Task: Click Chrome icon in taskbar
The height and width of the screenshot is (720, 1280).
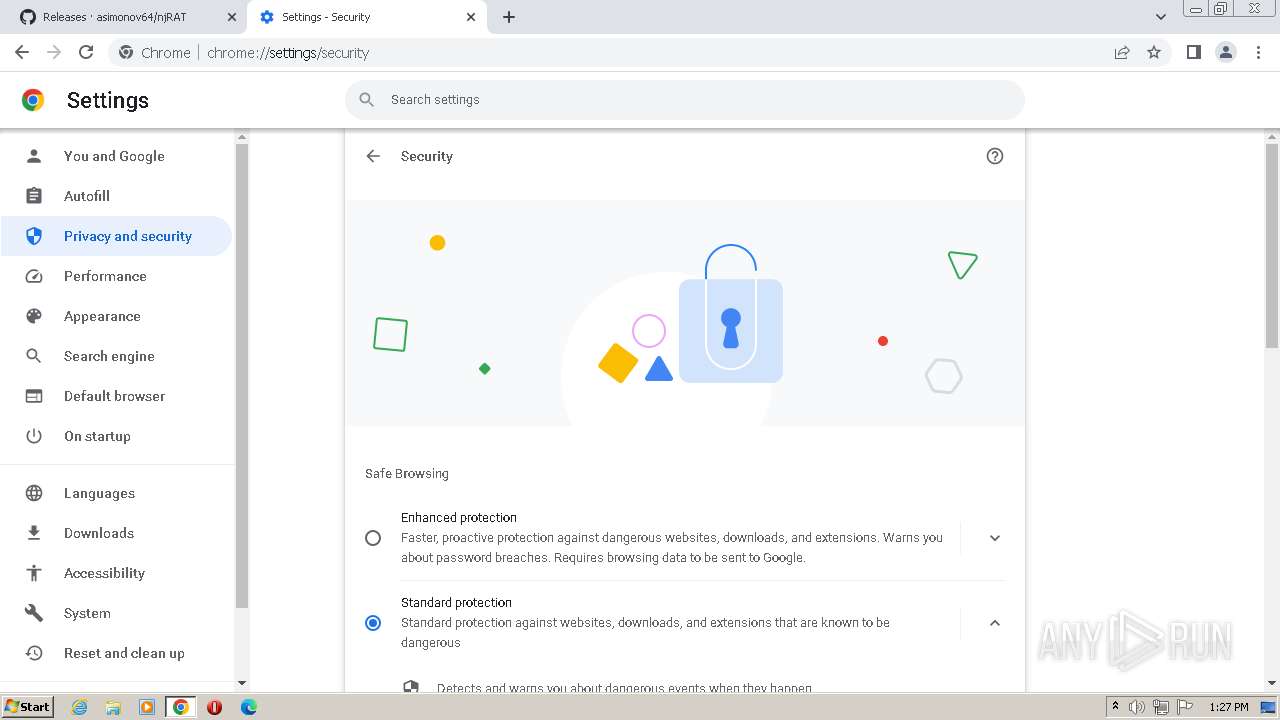Action: pos(181,707)
